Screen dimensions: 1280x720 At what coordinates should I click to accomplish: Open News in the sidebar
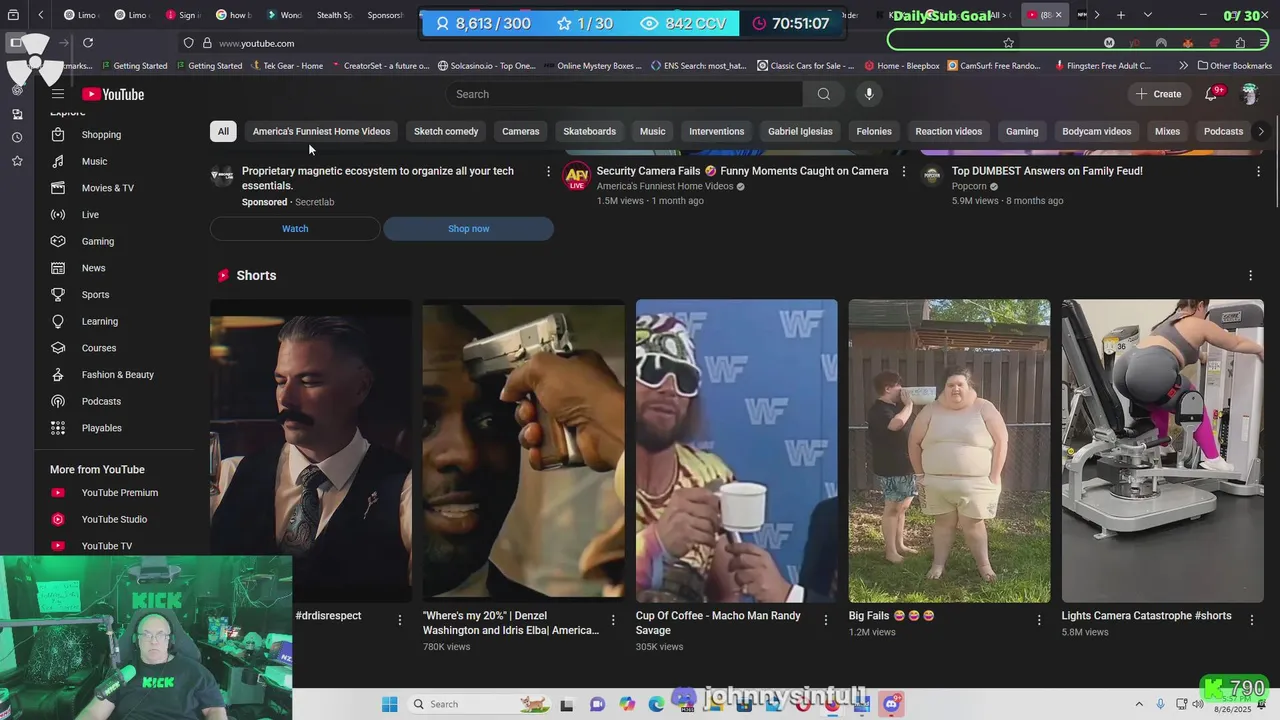tap(93, 268)
